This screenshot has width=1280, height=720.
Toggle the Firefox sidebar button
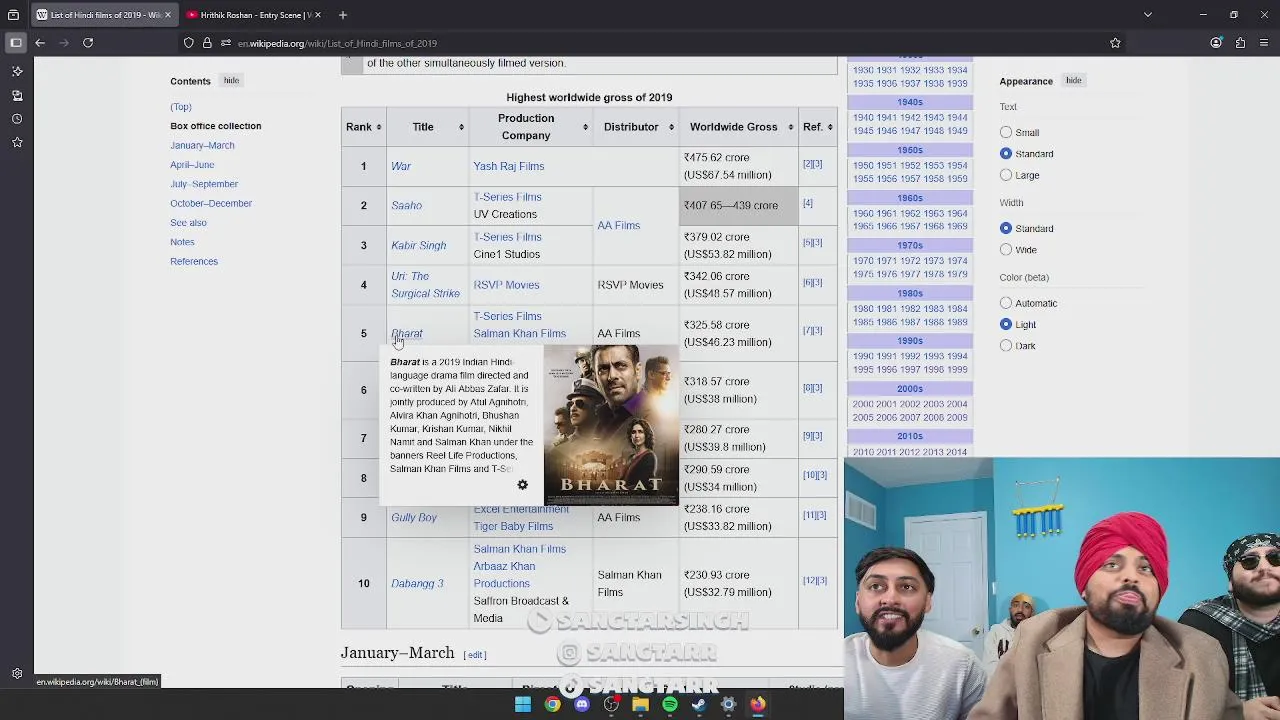(16, 43)
